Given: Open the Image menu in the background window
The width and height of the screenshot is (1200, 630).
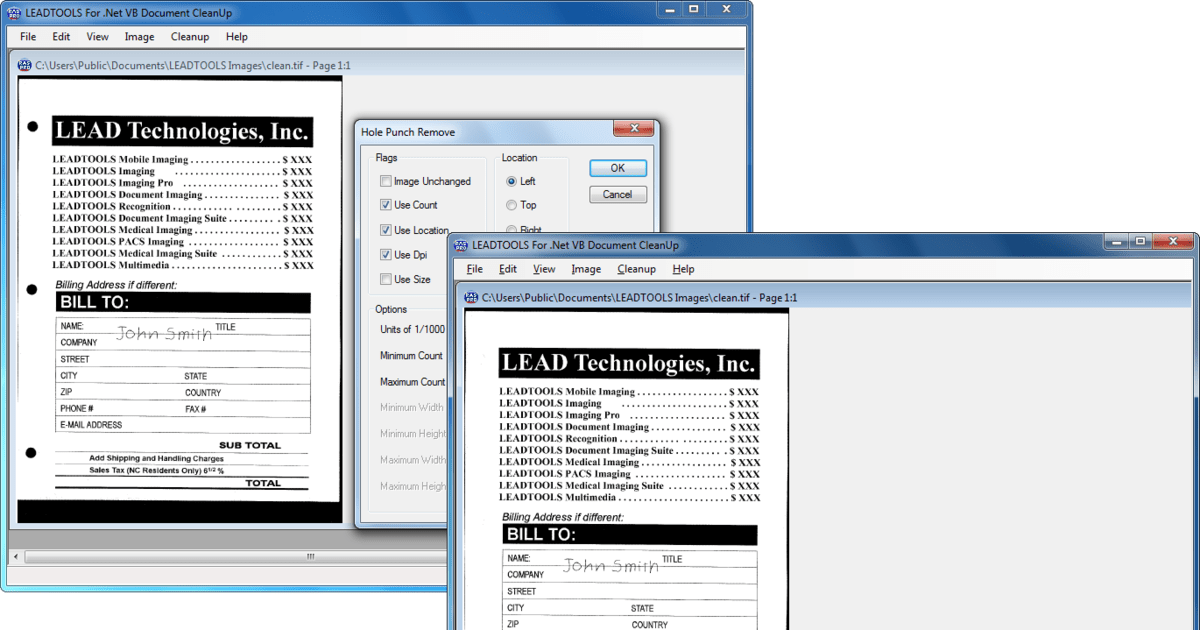Looking at the screenshot, I should pyautogui.click(x=139, y=37).
